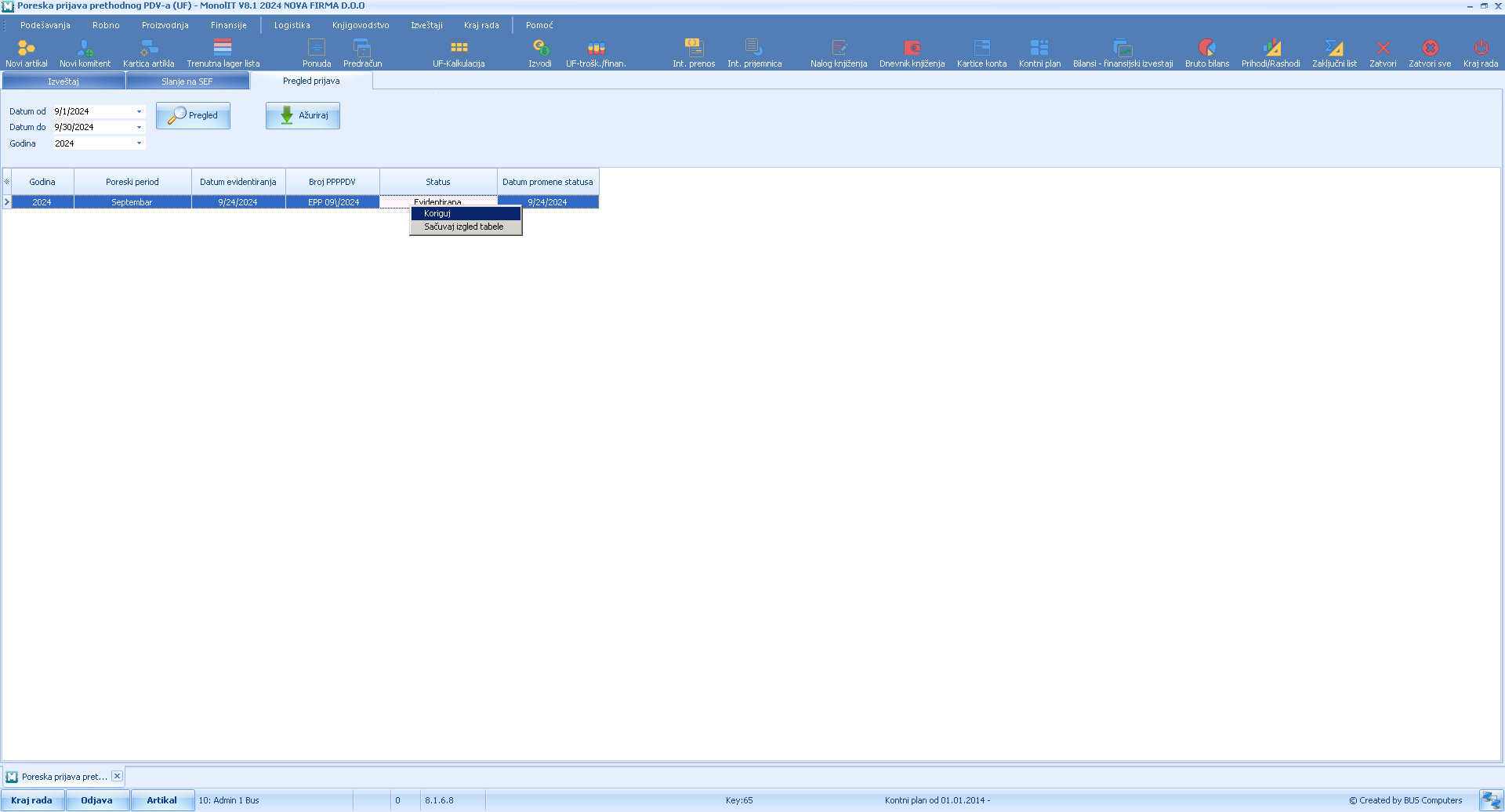Click the Broj PPPPDV column header
This screenshot has width=1505, height=812.
tap(332, 182)
